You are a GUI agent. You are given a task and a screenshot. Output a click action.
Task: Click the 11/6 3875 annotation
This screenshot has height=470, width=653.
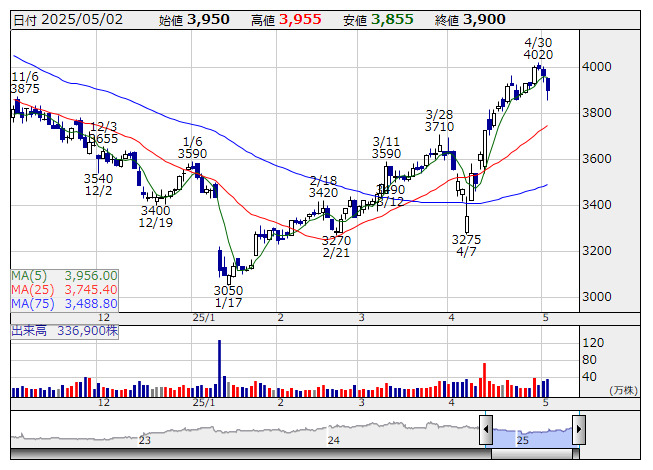(x=25, y=82)
